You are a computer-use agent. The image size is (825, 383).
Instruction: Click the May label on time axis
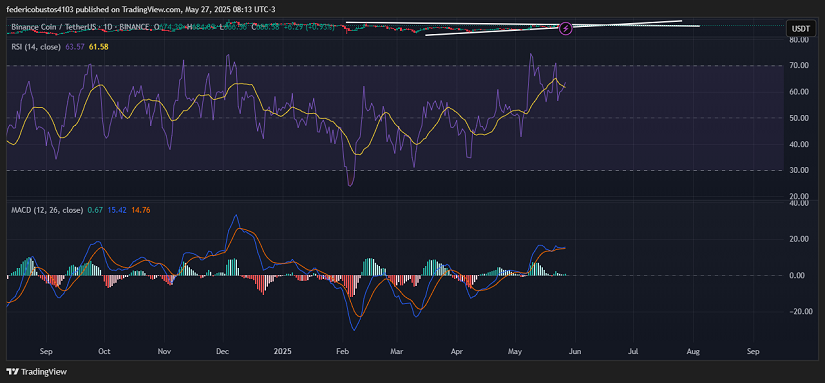click(516, 351)
